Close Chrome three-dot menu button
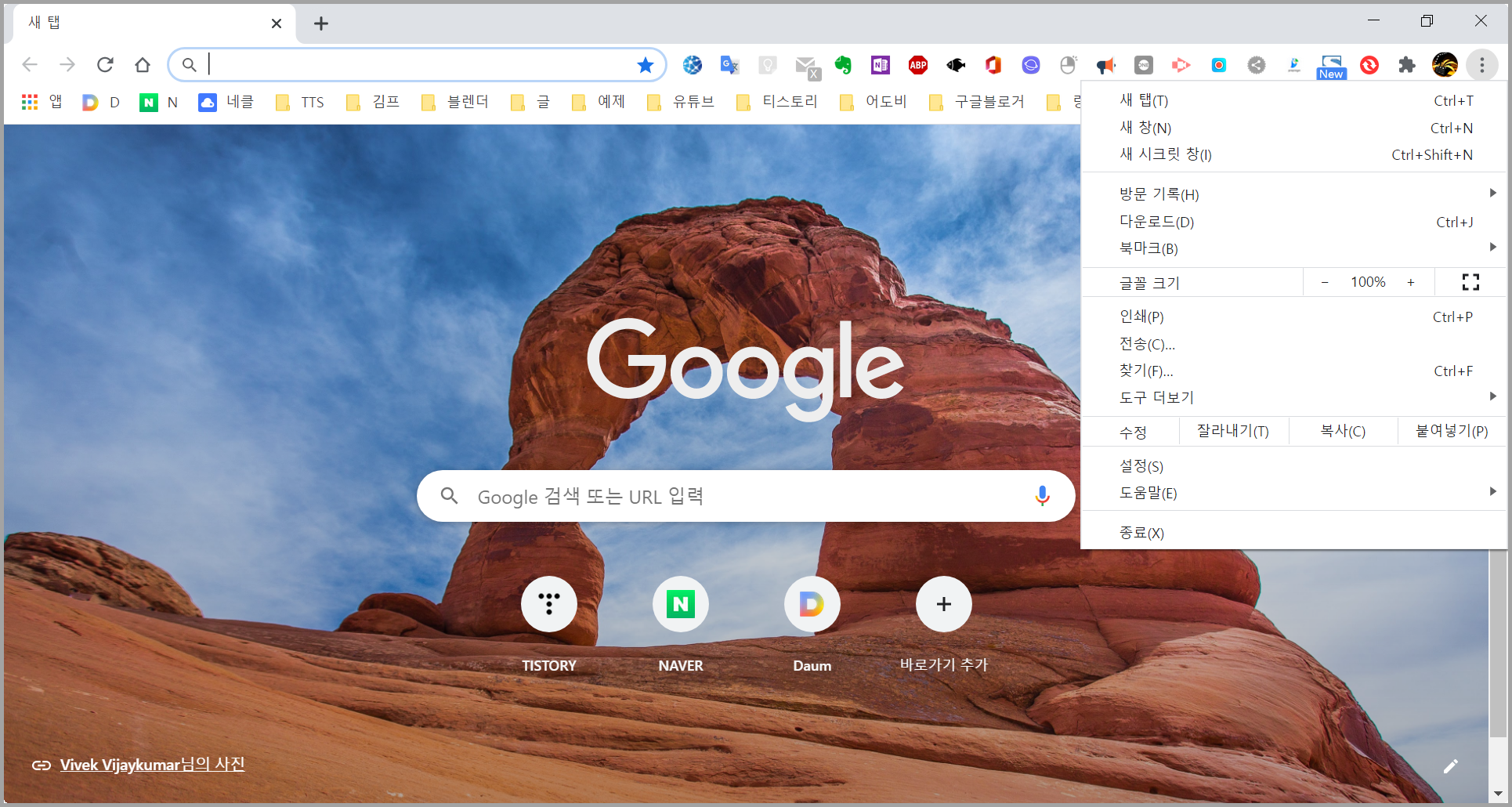Screen dimensions: 1512x807 (1482, 65)
